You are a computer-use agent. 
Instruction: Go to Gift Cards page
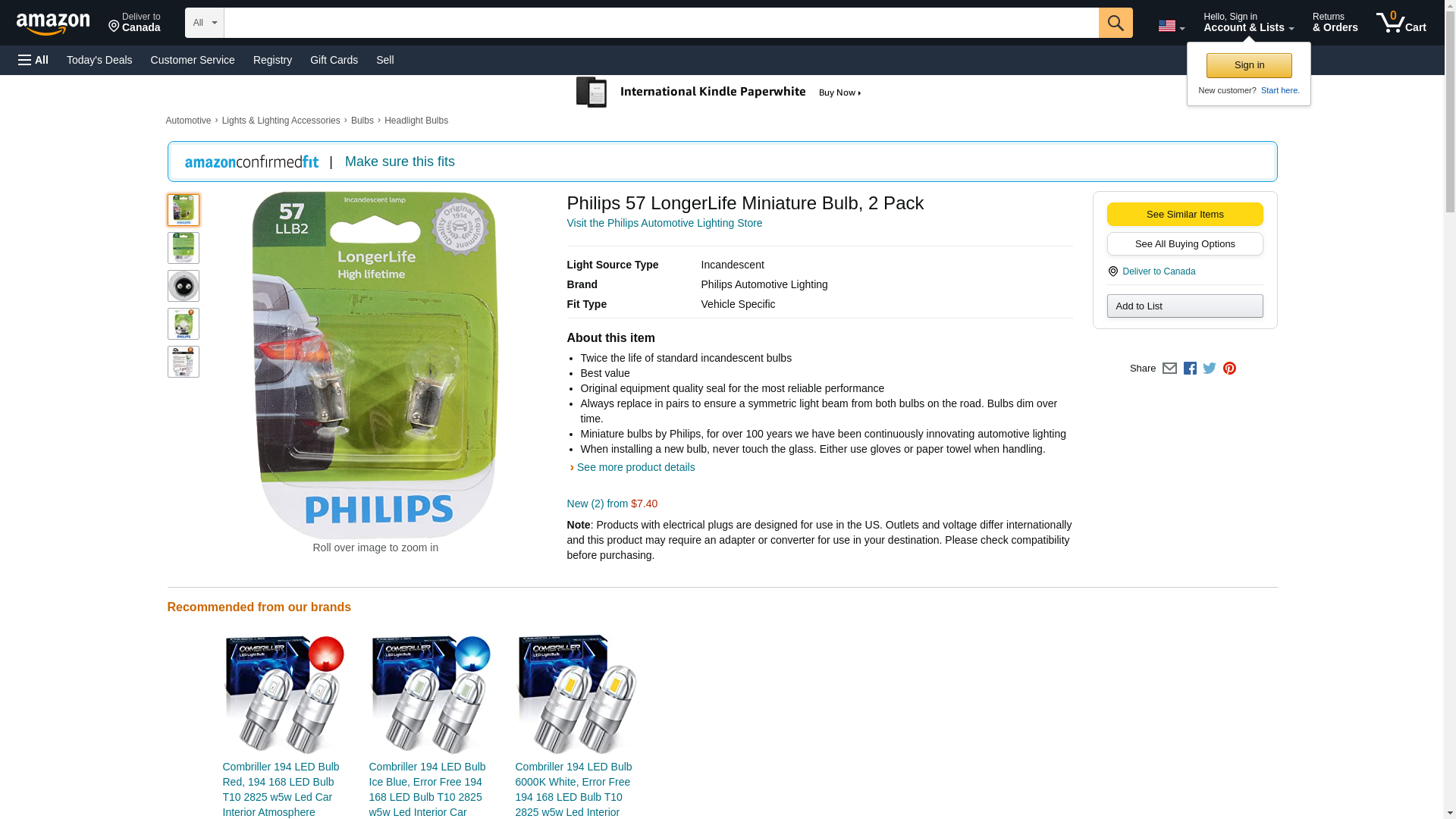tap(334, 60)
